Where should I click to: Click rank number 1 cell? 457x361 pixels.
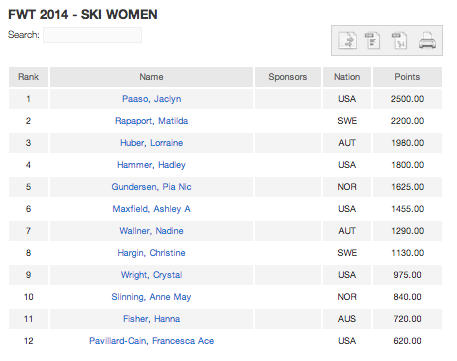[28, 99]
